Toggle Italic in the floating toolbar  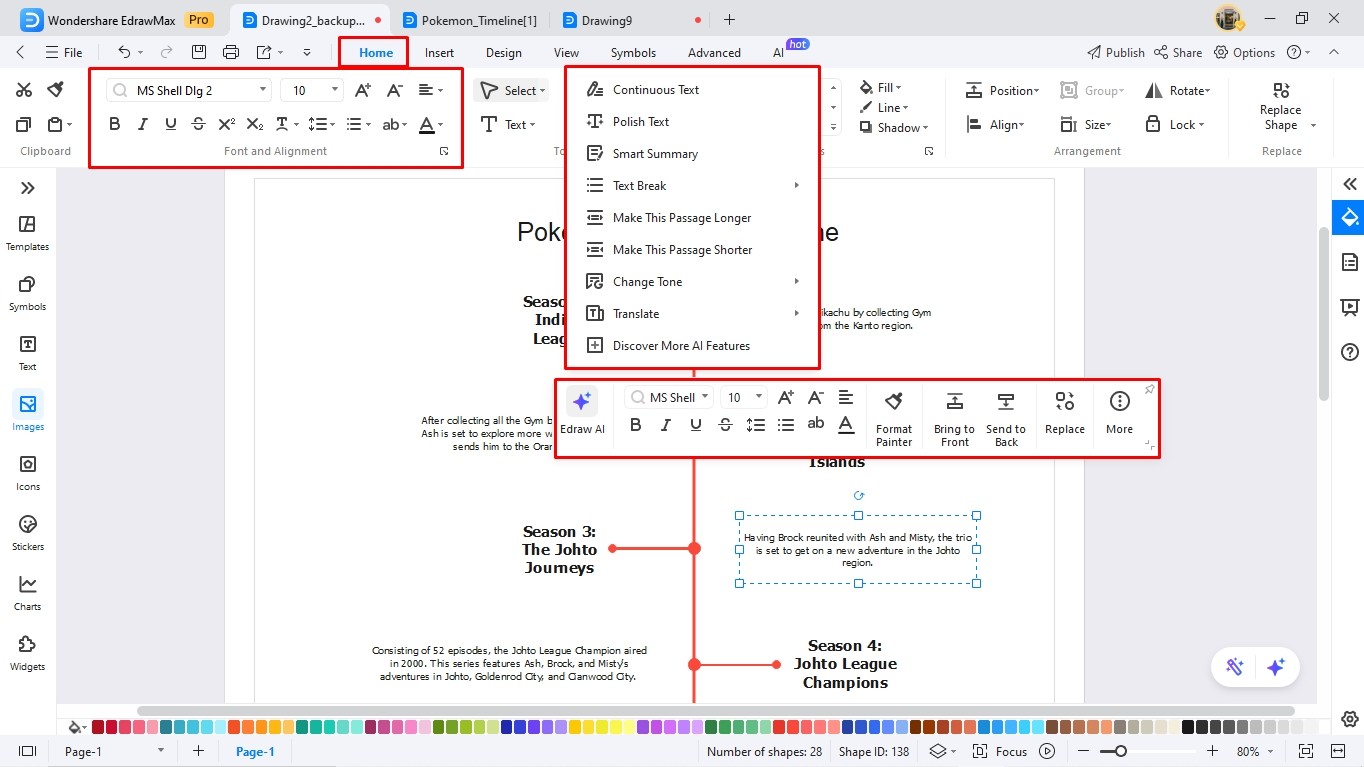coord(666,425)
